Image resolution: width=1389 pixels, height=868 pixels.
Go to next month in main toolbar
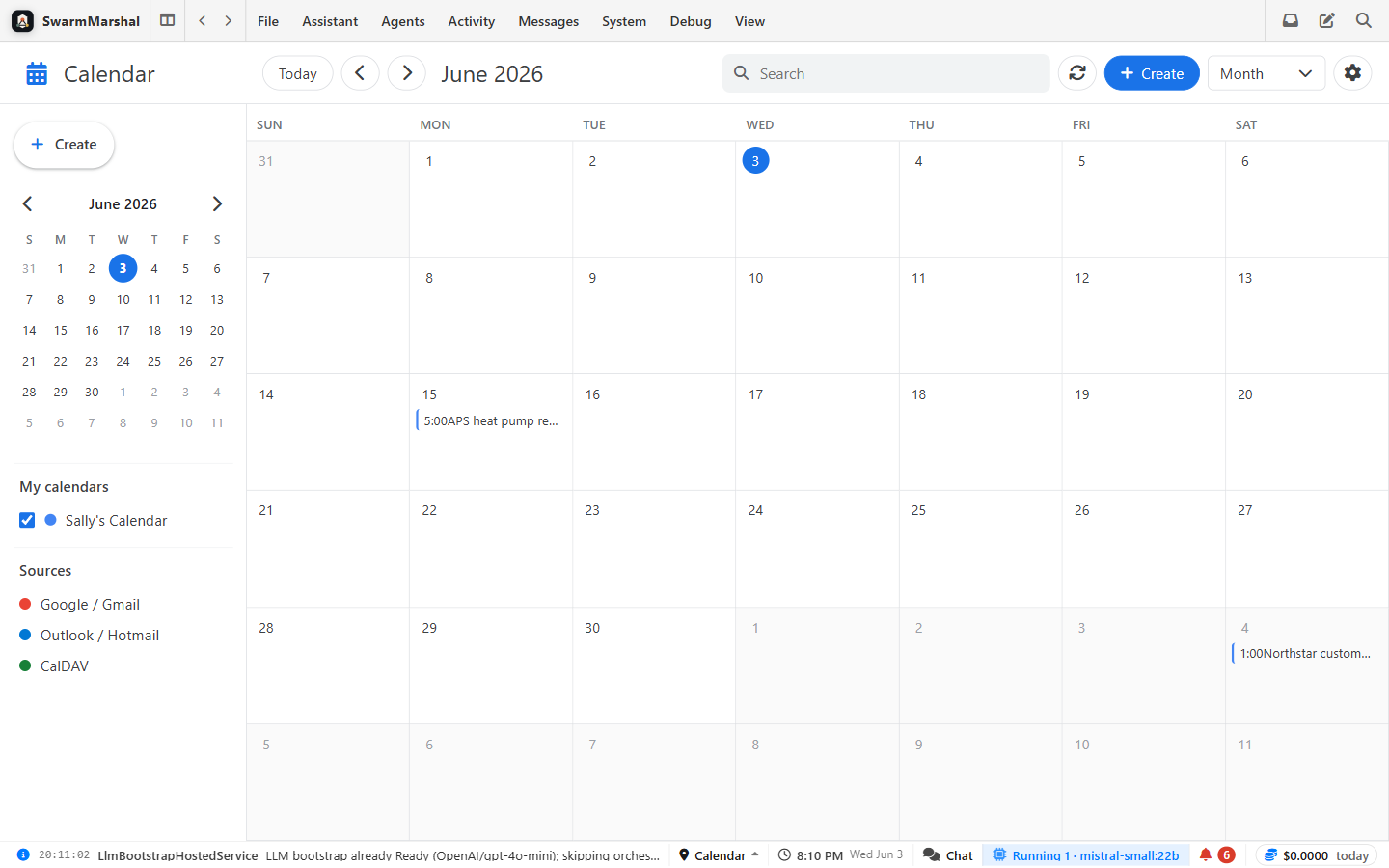pos(407,73)
